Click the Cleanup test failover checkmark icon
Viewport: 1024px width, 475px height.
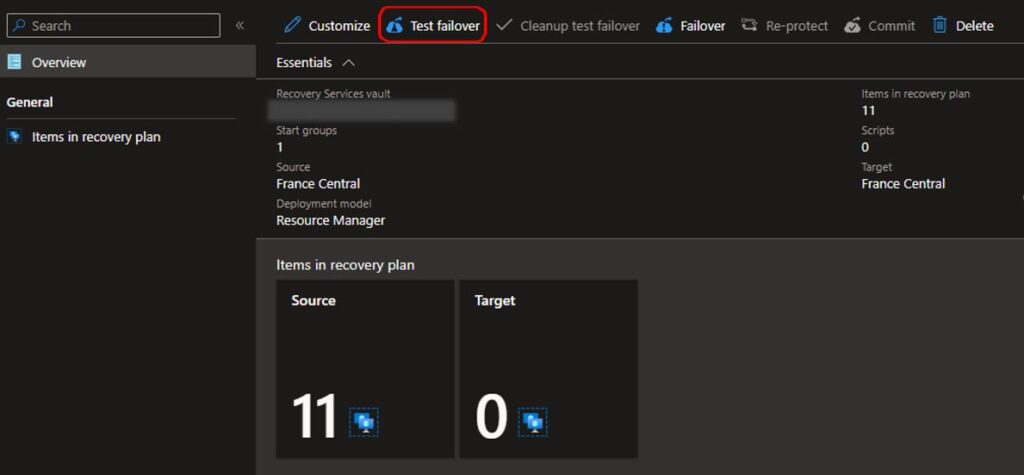[504, 25]
